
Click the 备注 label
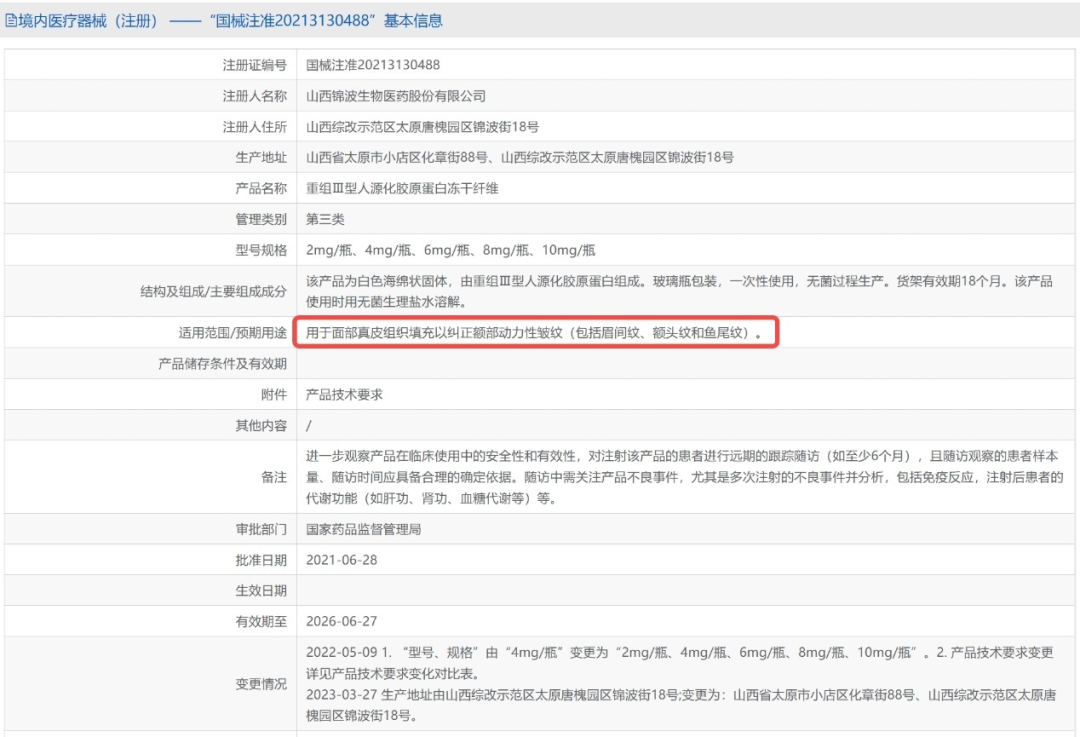tap(274, 477)
